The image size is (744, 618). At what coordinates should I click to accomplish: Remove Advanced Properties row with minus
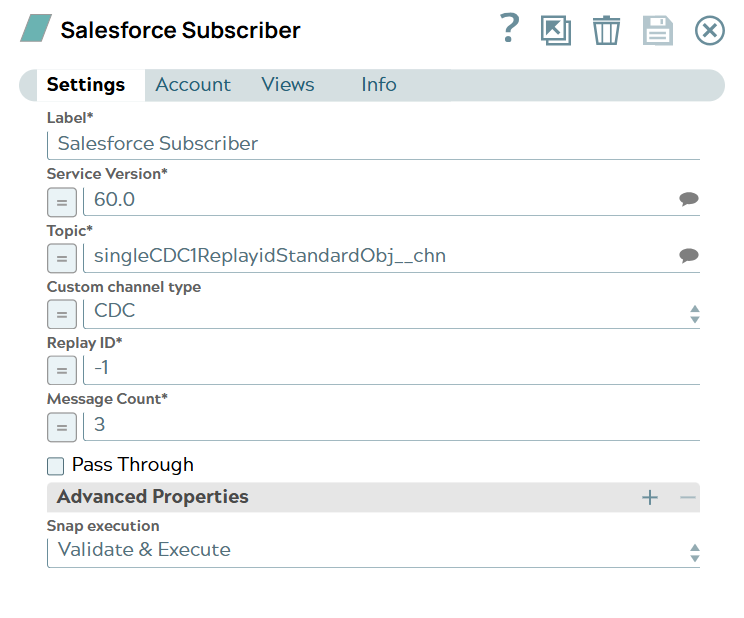(x=688, y=497)
